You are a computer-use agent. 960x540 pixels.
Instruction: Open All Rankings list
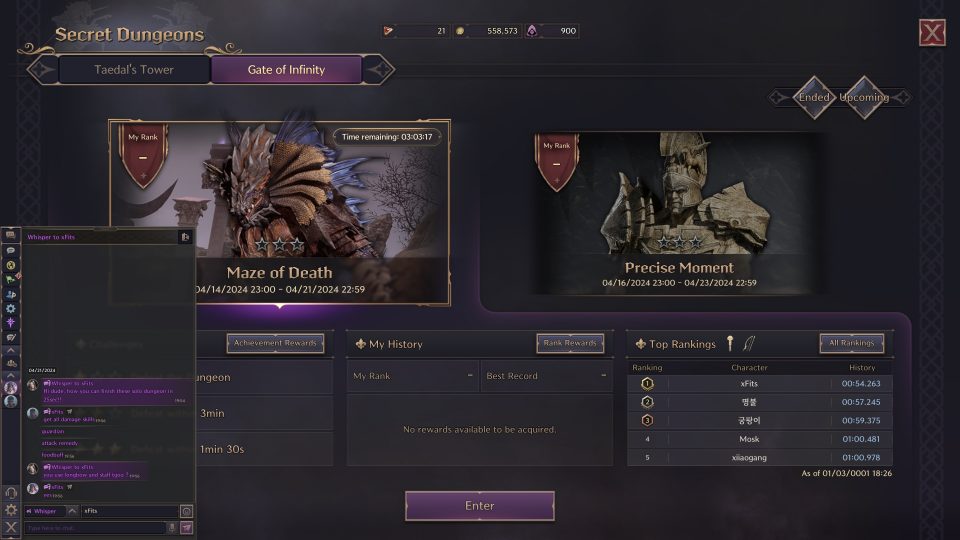tap(852, 343)
